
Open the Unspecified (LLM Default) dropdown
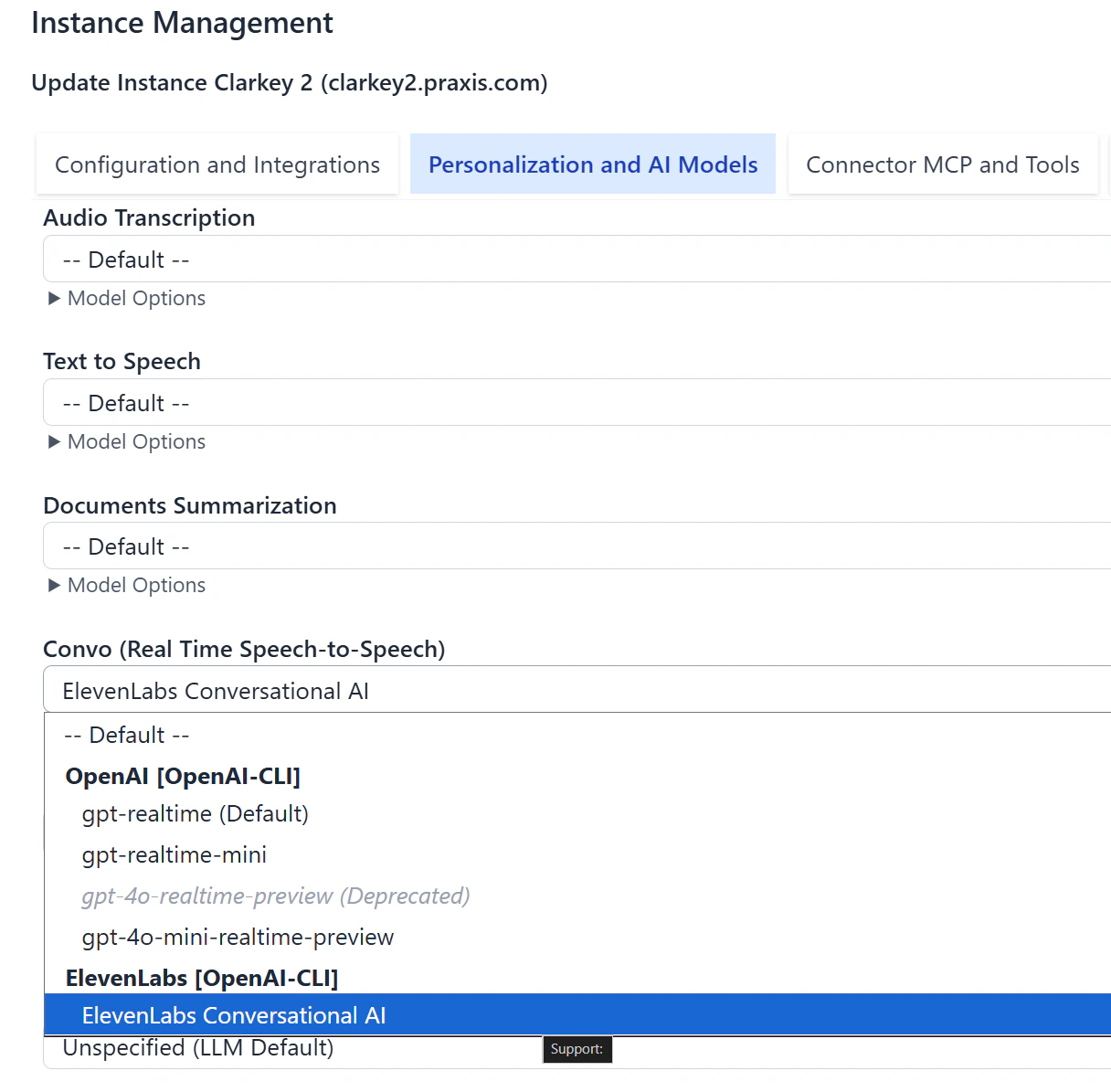pos(577,1051)
